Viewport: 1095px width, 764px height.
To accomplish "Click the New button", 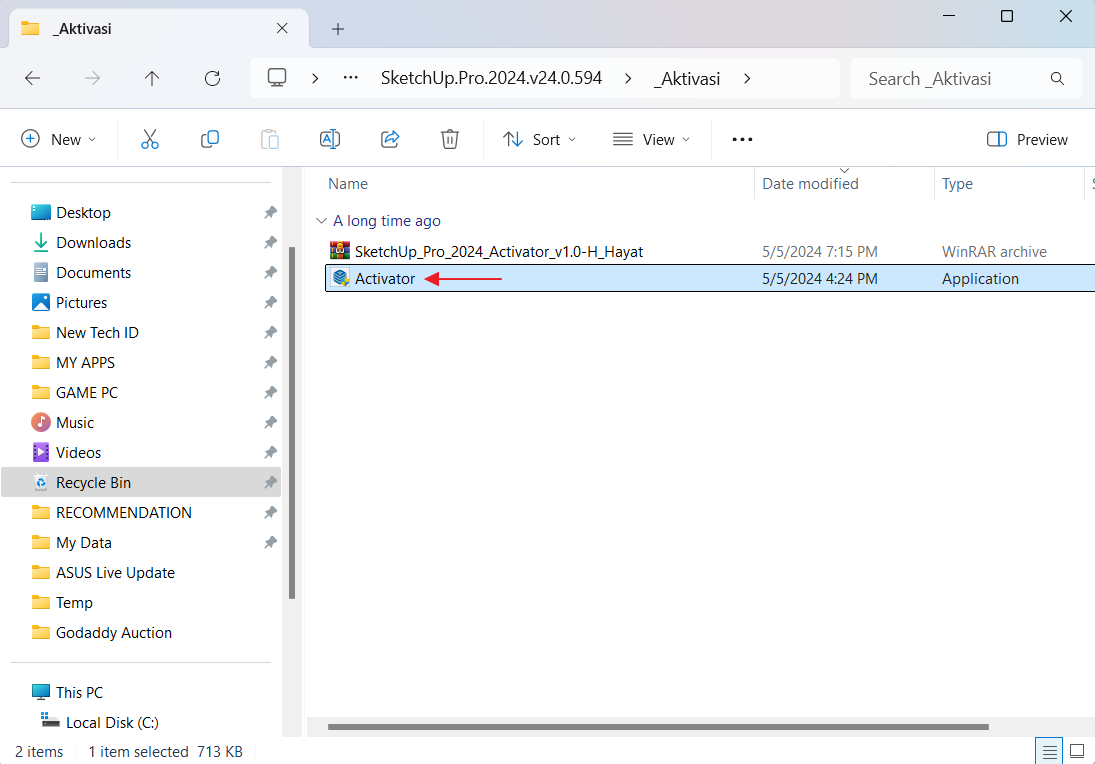I will pyautogui.click(x=59, y=139).
